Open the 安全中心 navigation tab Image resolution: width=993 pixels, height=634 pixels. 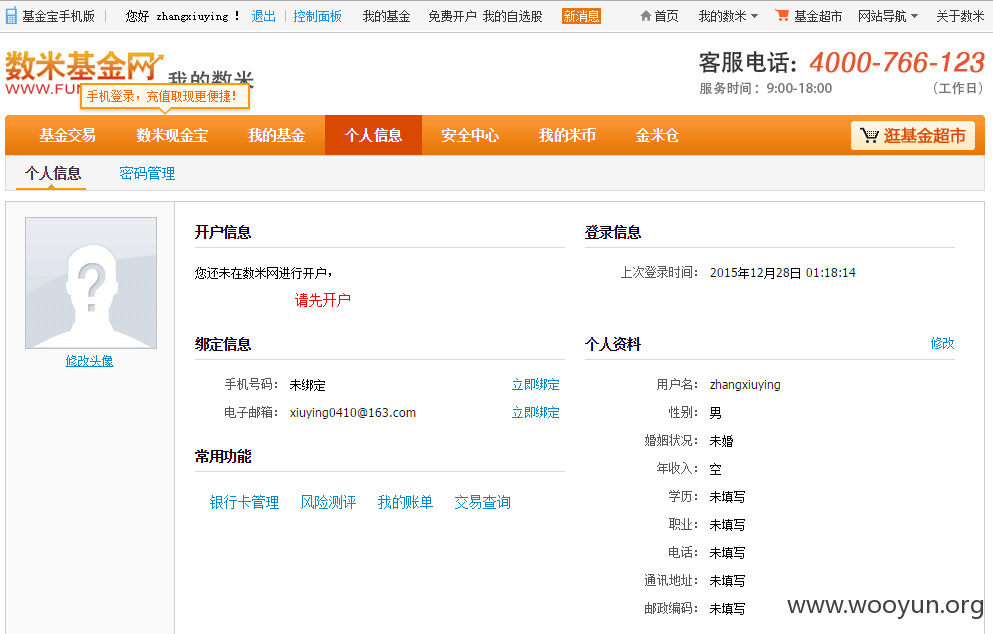[x=470, y=135]
